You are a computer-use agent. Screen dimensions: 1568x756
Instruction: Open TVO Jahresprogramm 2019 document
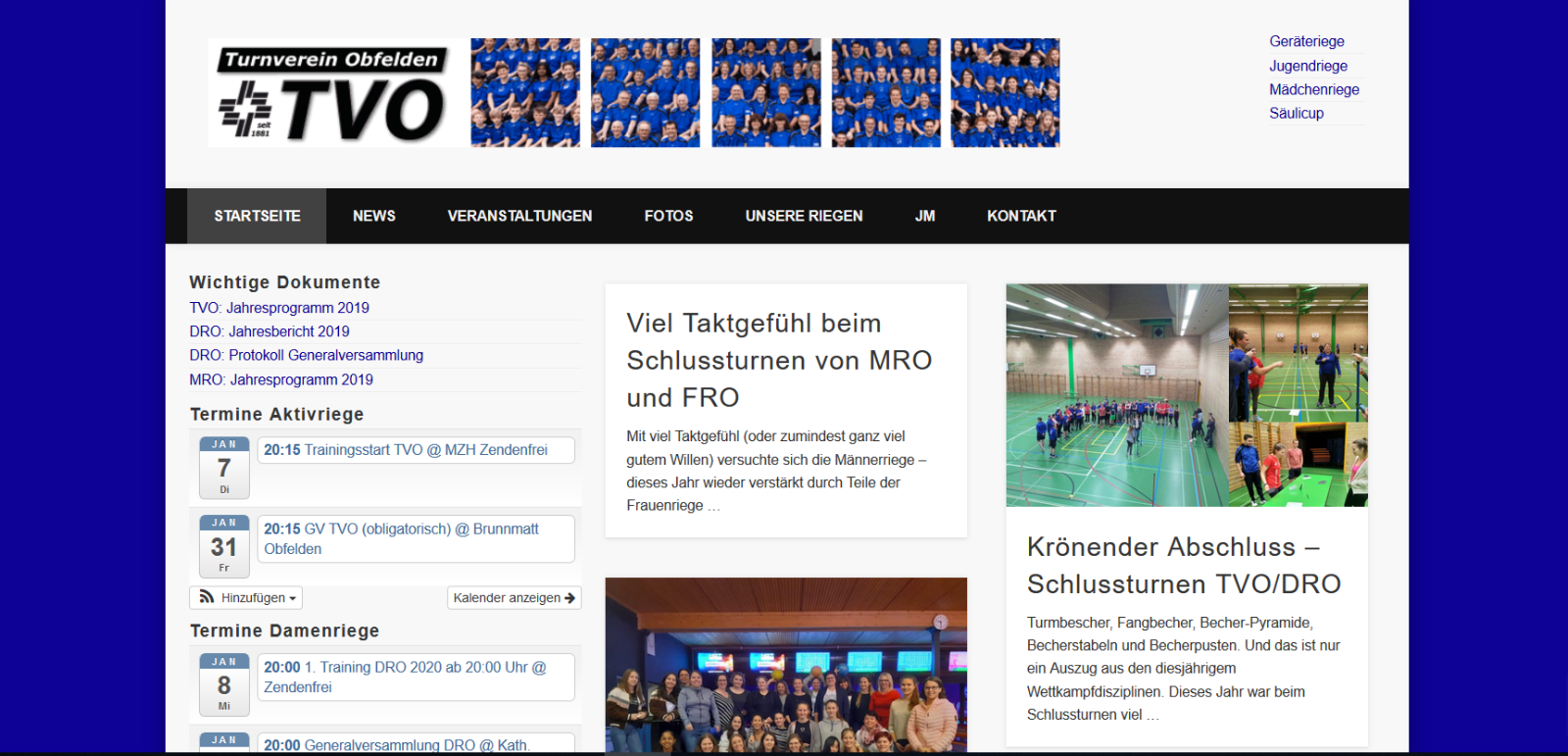pyautogui.click(x=279, y=308)
